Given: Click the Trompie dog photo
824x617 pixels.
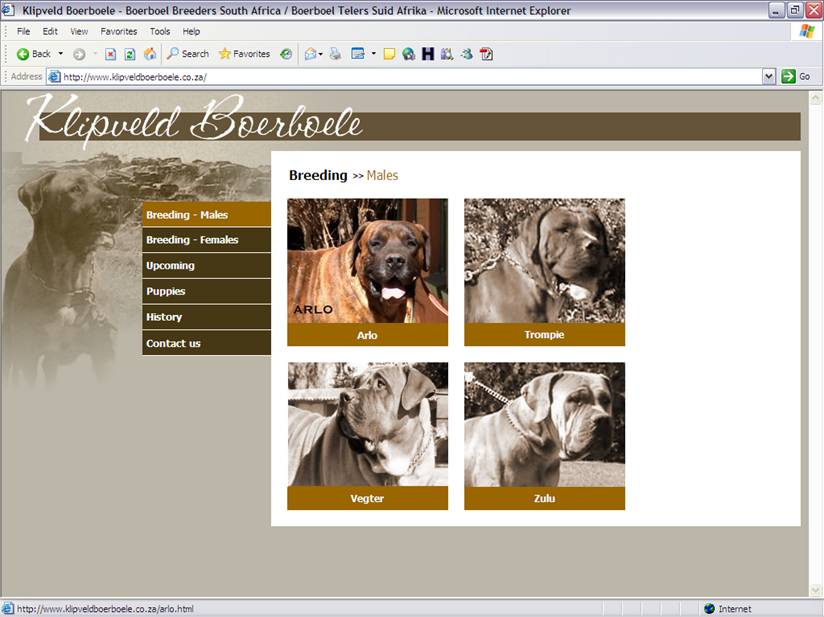Looking at the screenshot, I should pyautogui.click(x=544, y=261).
